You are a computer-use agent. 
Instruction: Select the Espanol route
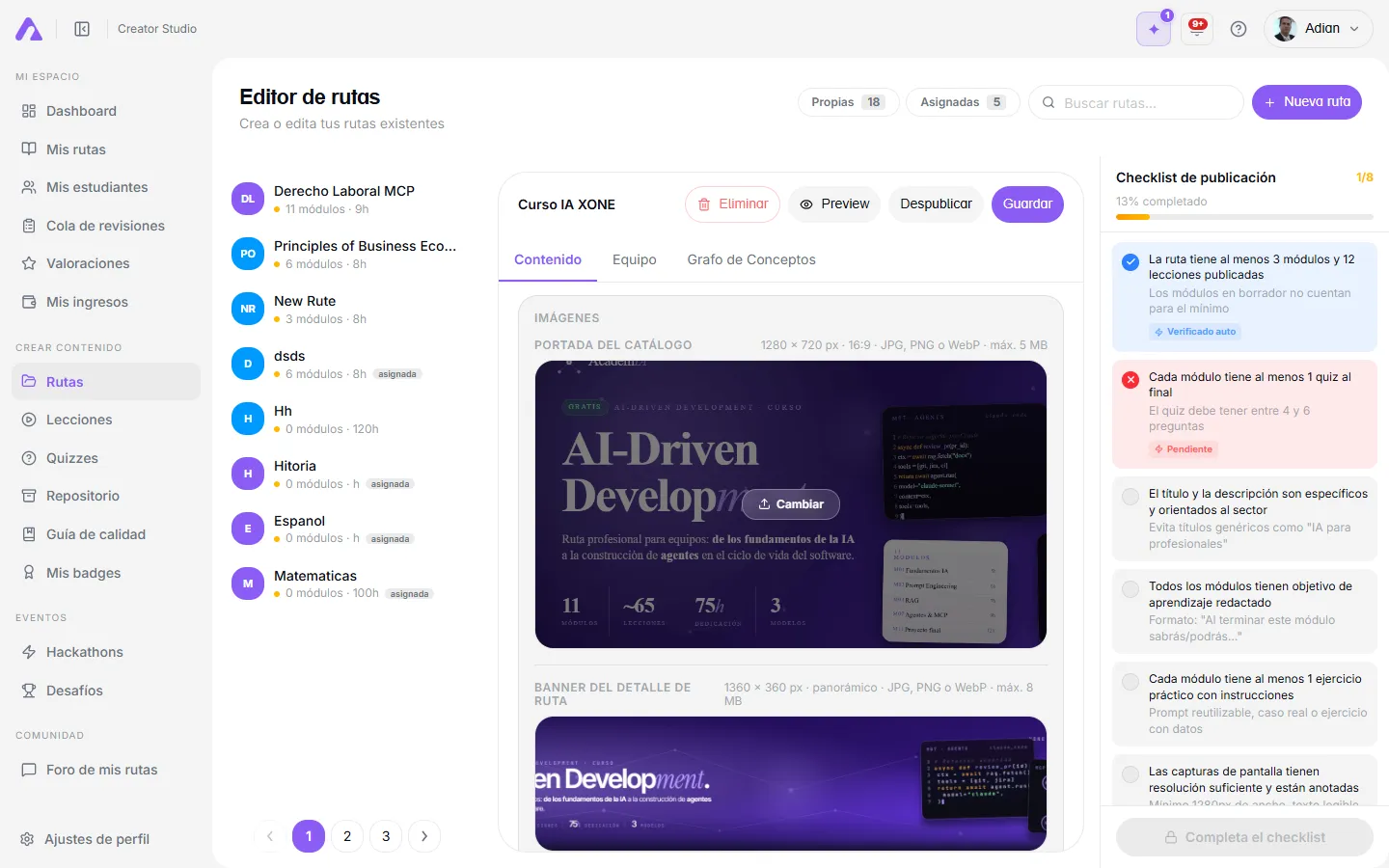tap(349, 529)
